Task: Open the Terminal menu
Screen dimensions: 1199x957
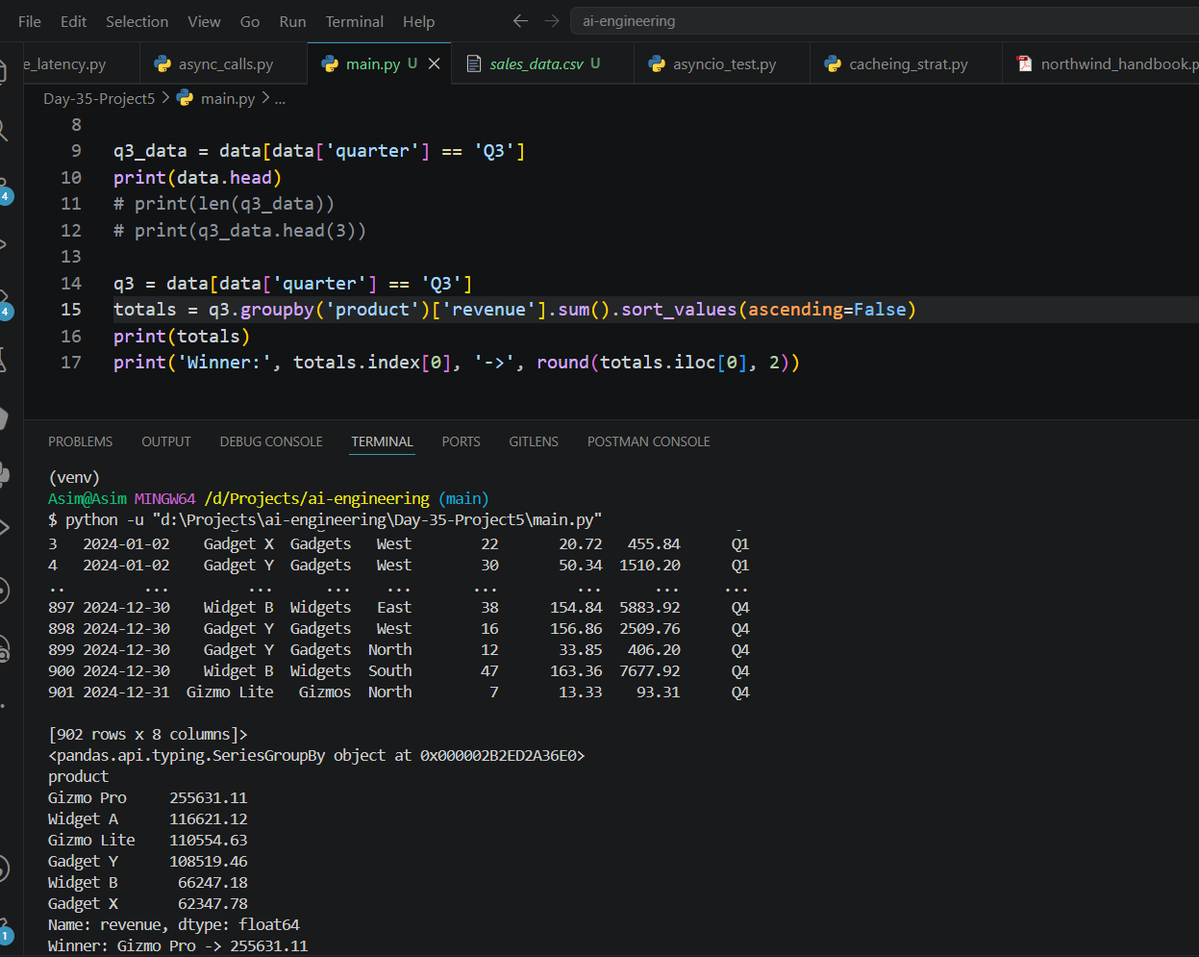Action: pos(355,21)
